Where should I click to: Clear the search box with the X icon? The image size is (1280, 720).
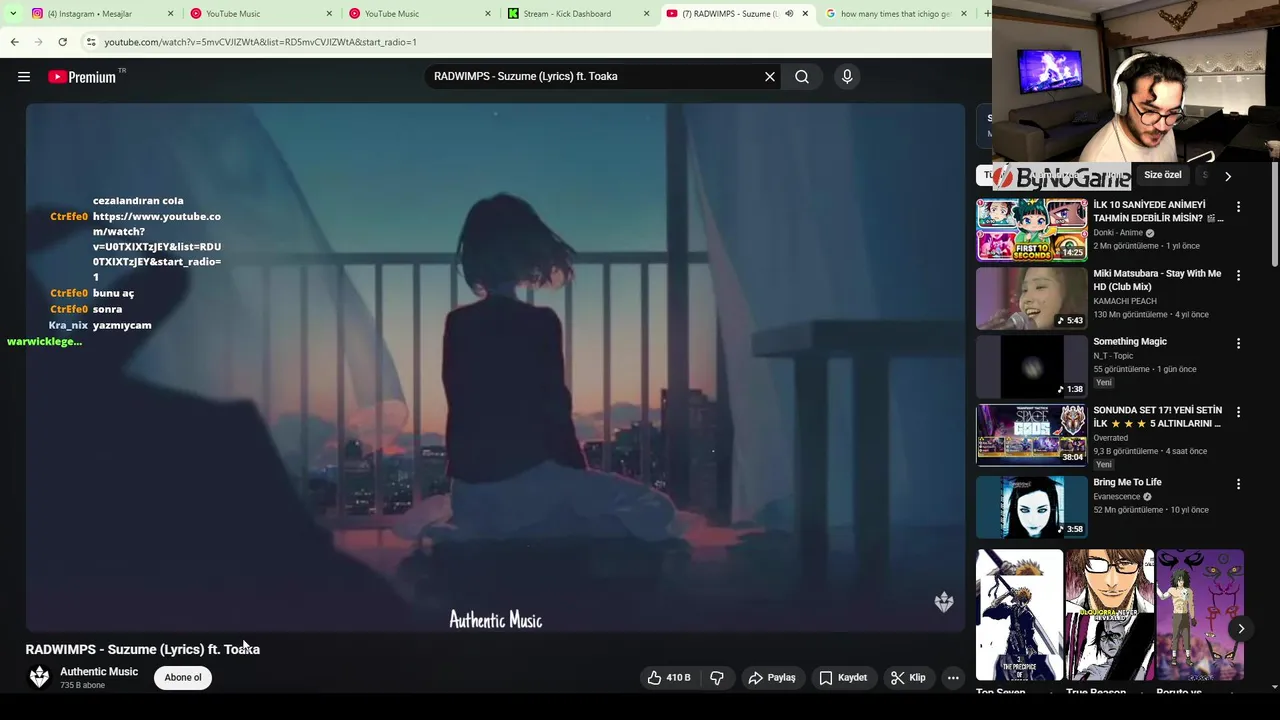[770, 77]
